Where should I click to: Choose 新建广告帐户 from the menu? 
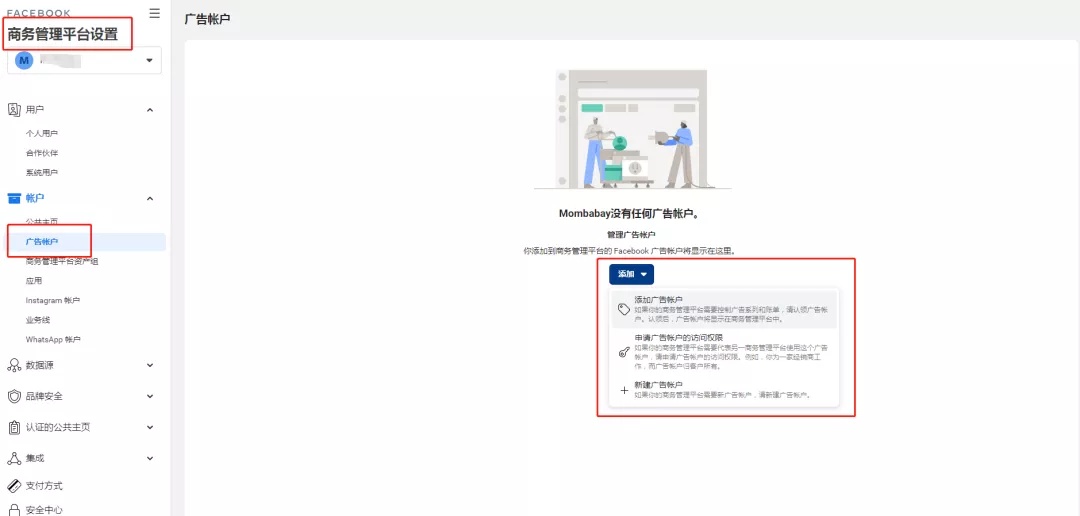click(723, 390)
